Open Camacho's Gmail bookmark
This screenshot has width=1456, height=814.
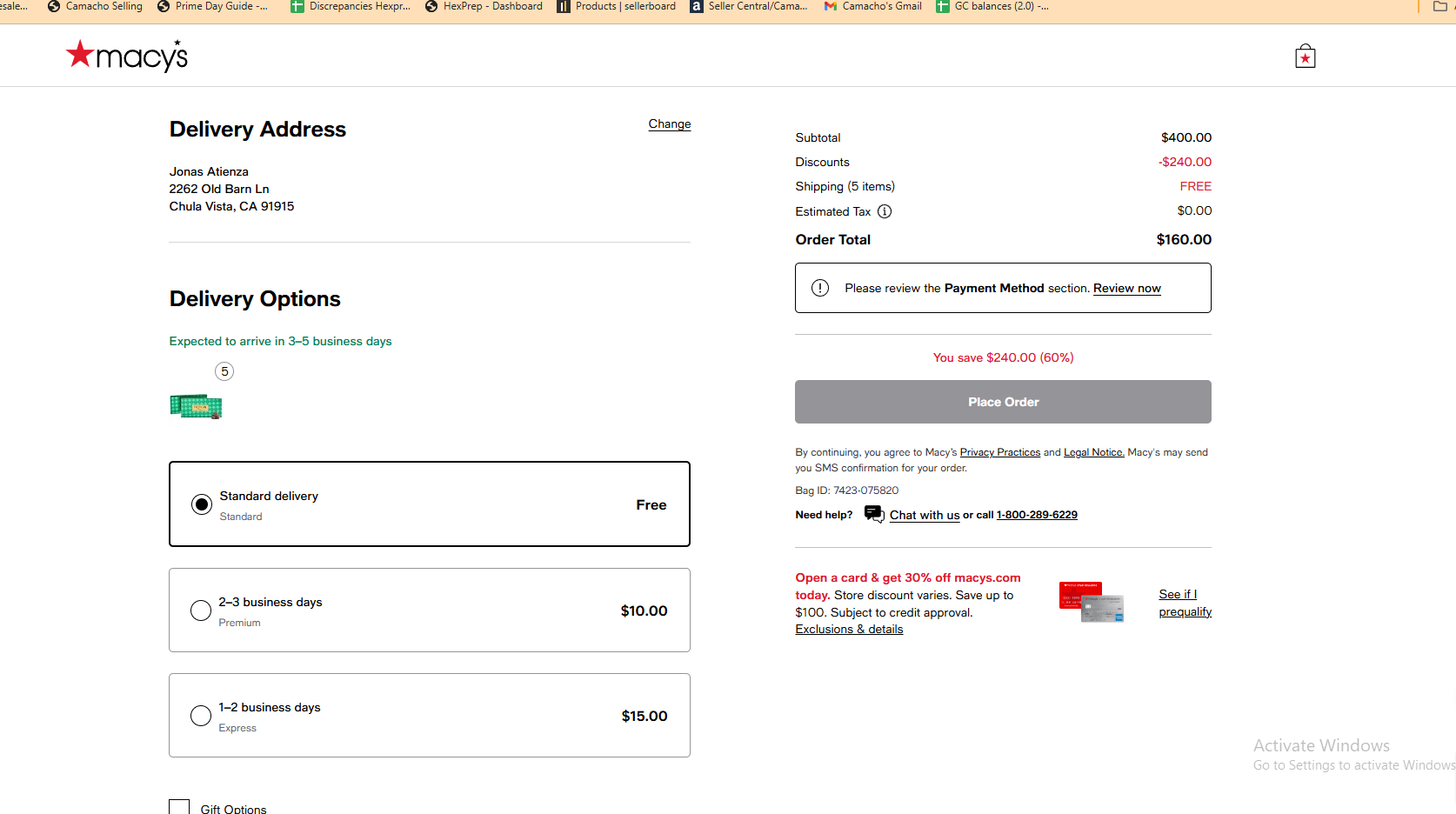coord(873,6)
